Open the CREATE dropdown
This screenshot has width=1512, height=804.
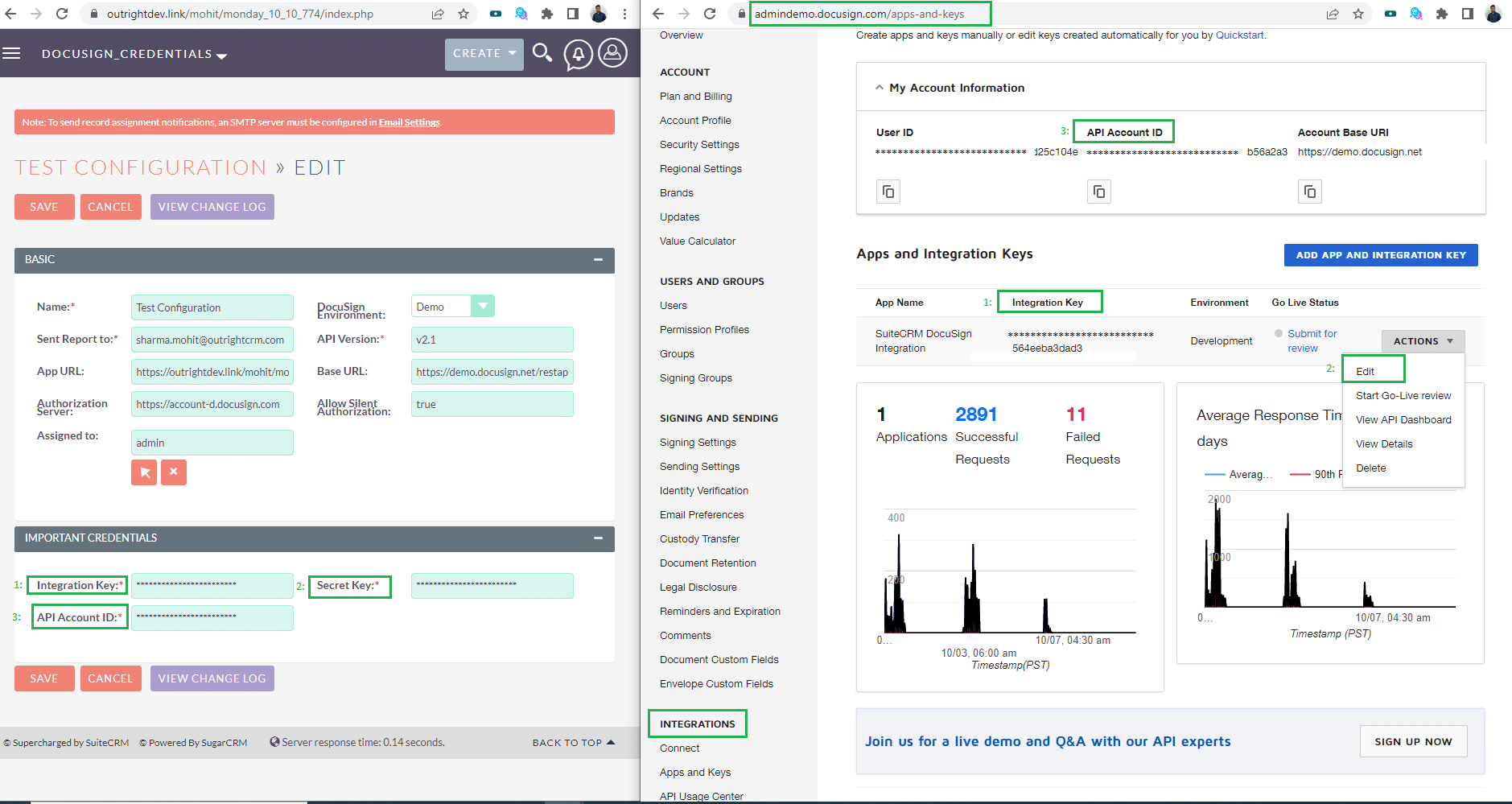tap(484, 54)
